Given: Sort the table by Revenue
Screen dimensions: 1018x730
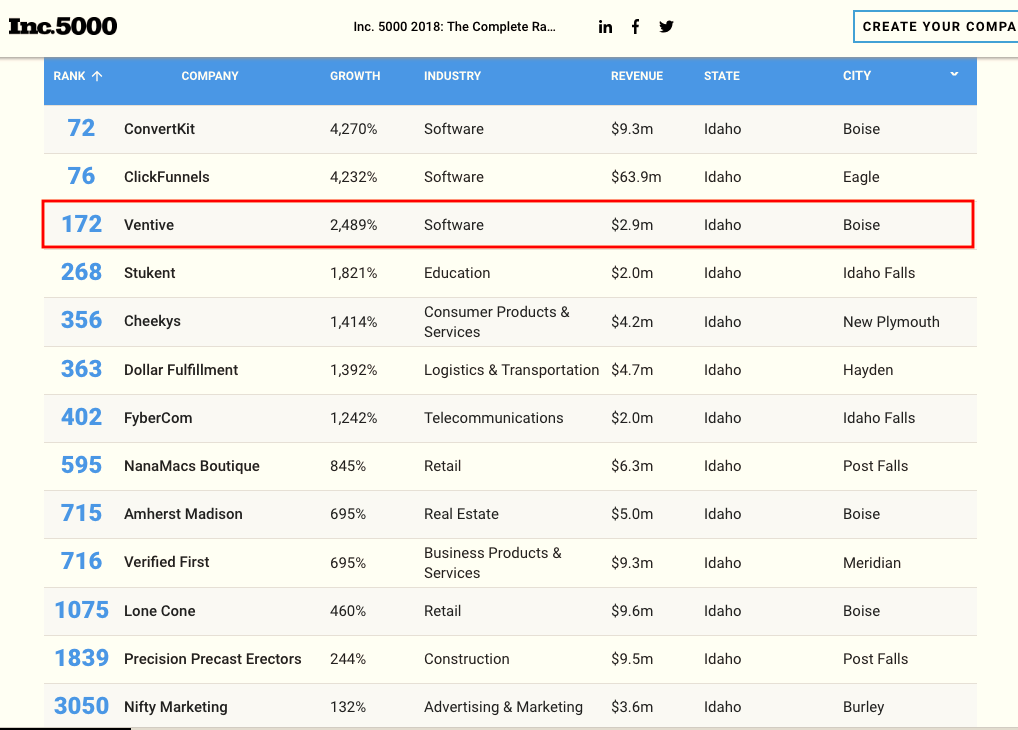Looking at the screenshot, I should coord(637,76).
